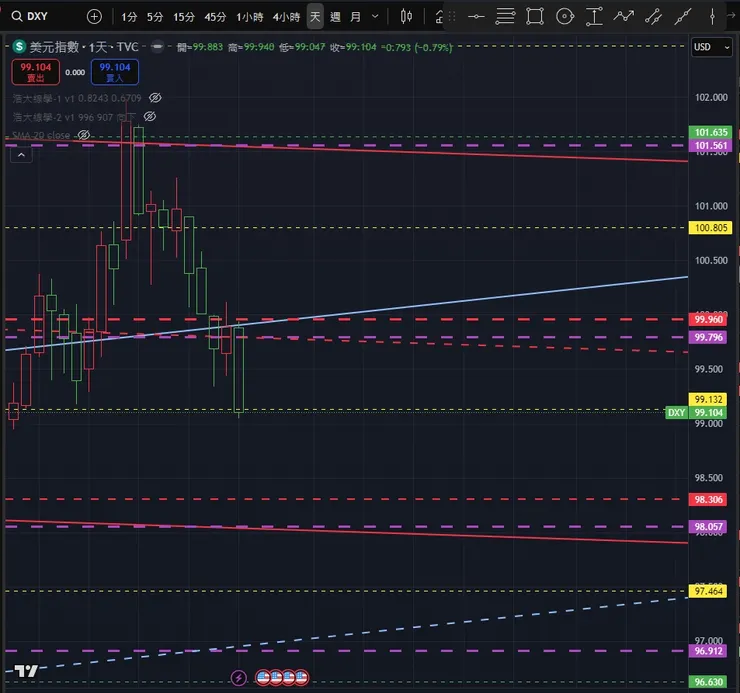Grab the floating drawing toolbar drag handle

(x=452, y=17)
